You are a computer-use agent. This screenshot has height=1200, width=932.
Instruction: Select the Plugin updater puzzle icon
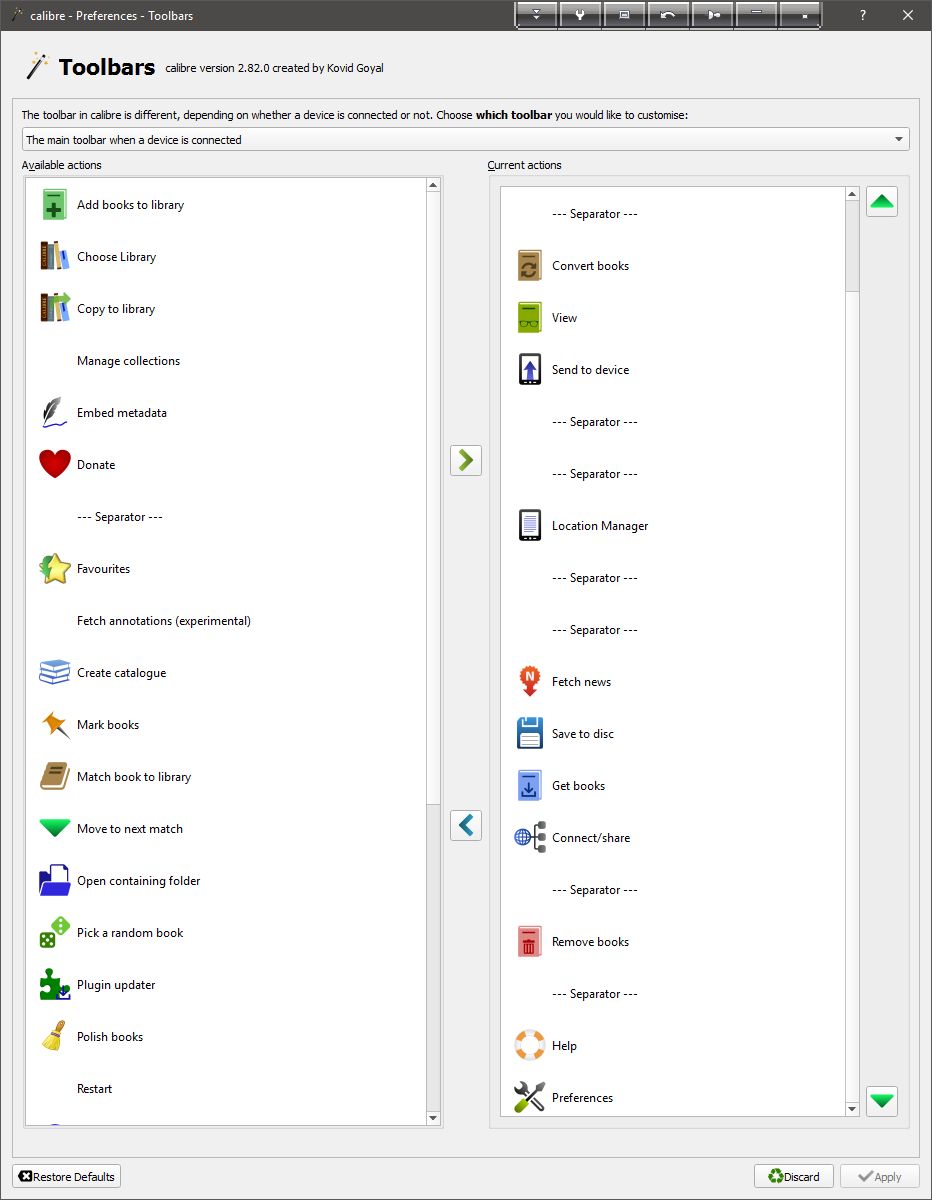(x=55, y=985)
